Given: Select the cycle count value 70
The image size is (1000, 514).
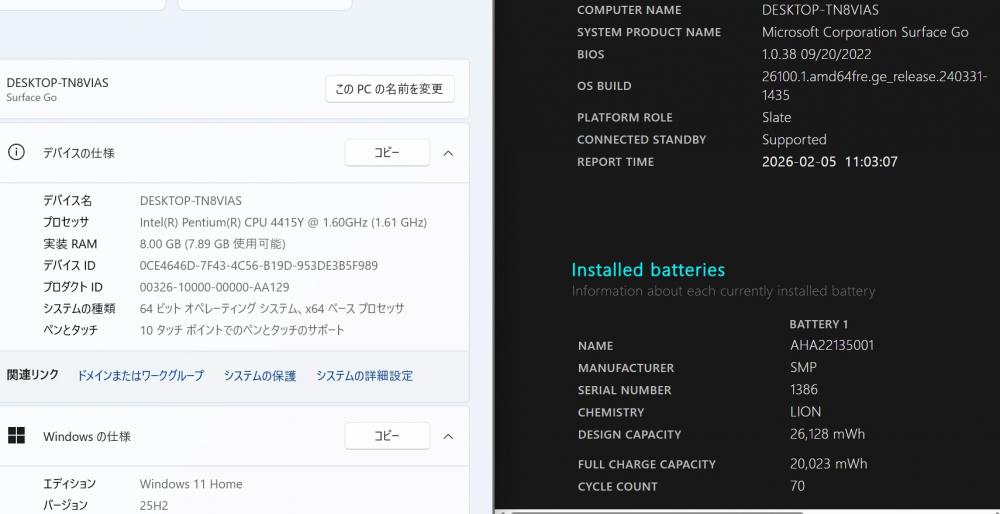Looking at the screenshot, I should pos(797,486).
